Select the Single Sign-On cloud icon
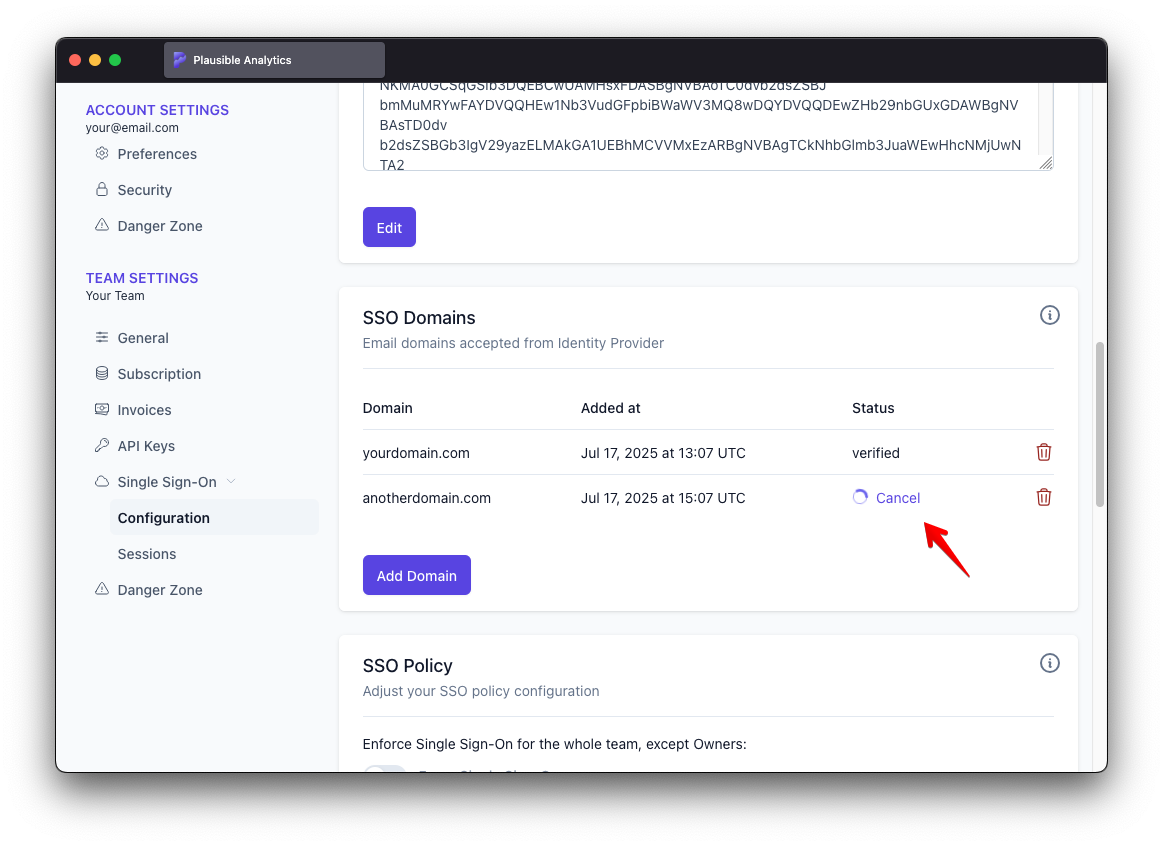 coord(101,481)
